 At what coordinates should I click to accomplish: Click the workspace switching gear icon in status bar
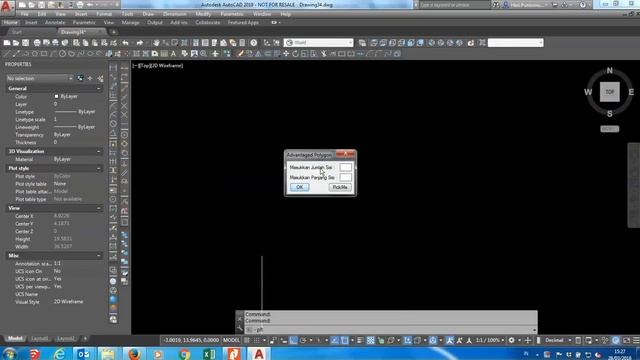[511, 340]
